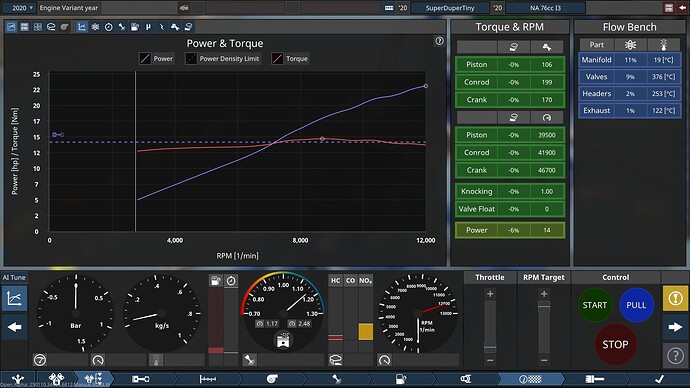Image resolution: width=690 pixels, height=388 pixels.
Task: Click the SuperDuperTiny family name field
Action: [x=450, y=7]
